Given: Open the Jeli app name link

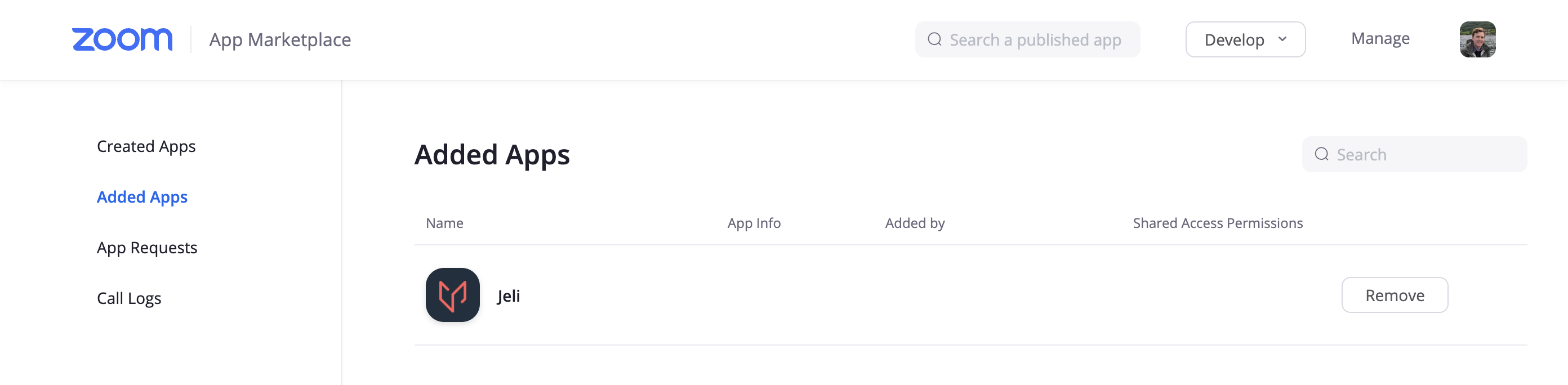Looking at the screenshot, I should 508,296.
